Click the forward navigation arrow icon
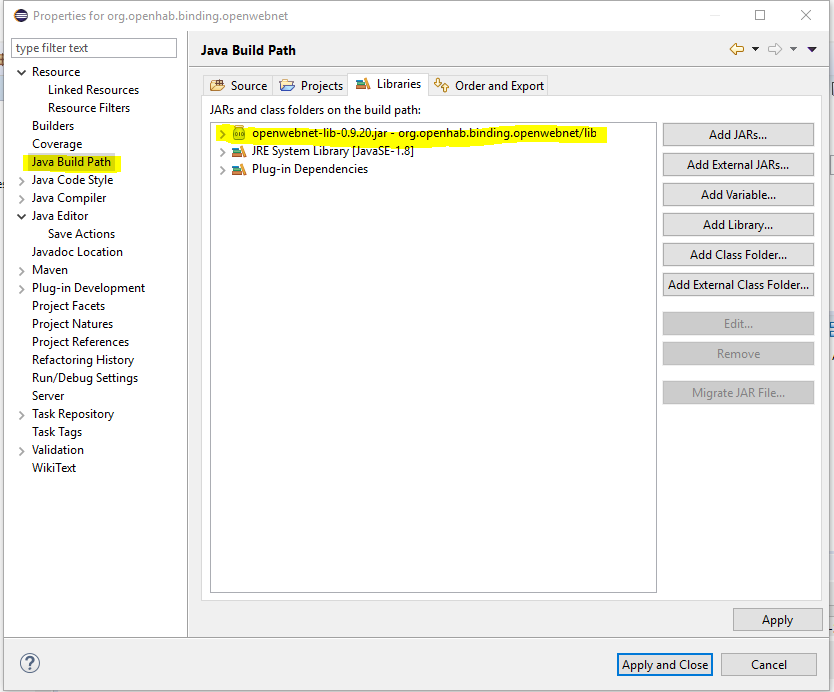 775,49
